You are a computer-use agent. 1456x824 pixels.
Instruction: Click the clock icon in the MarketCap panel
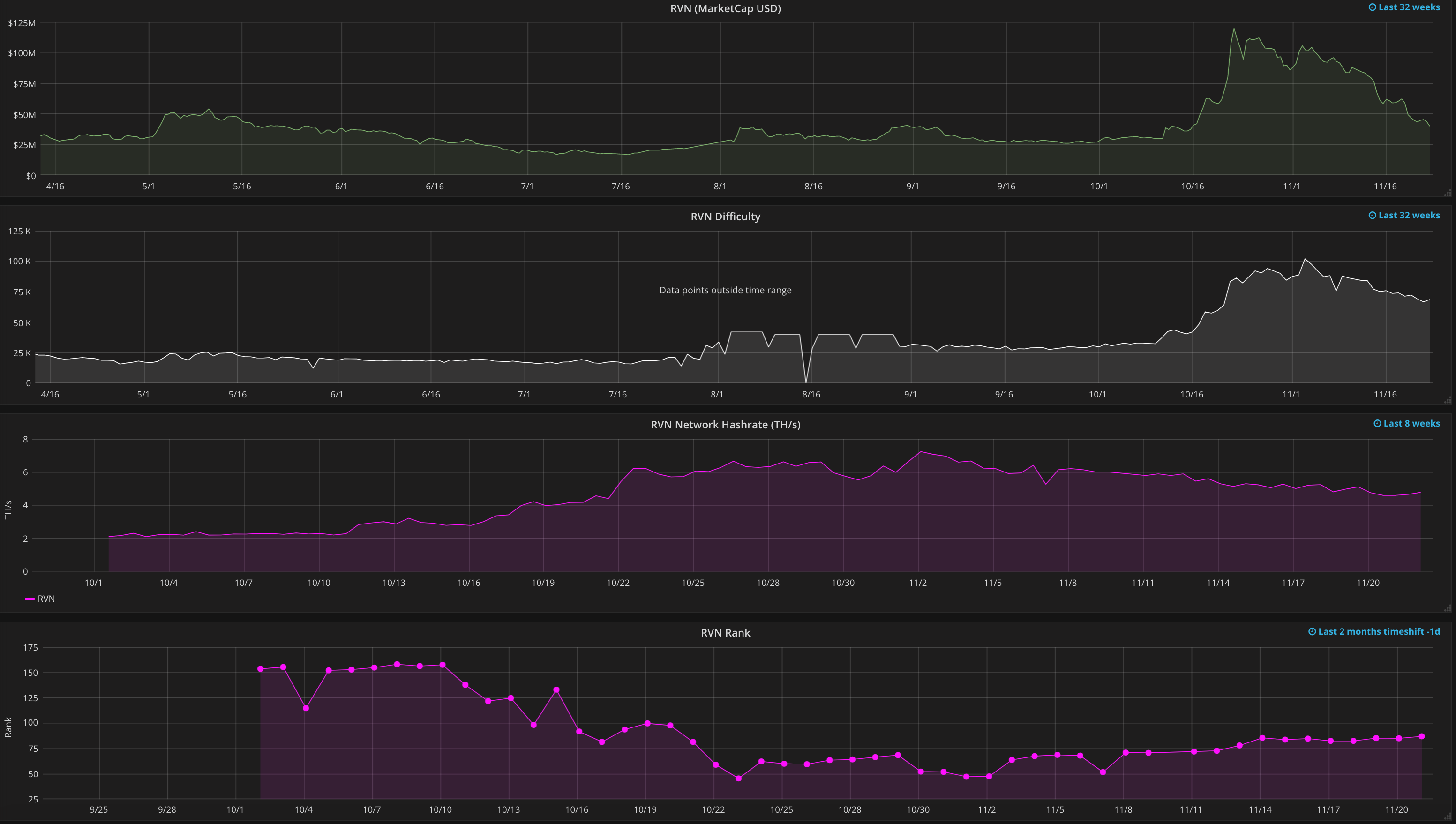[1372, 7]
